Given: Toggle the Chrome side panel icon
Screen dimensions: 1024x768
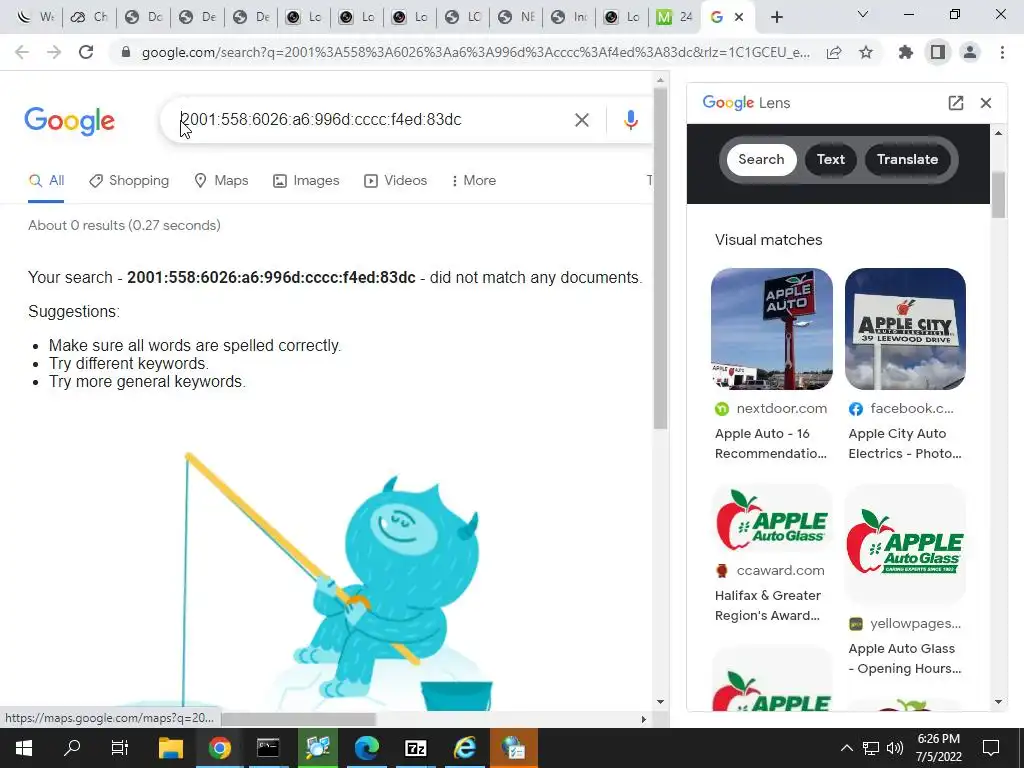Looking at the screenshot, I should click(938, 52).
